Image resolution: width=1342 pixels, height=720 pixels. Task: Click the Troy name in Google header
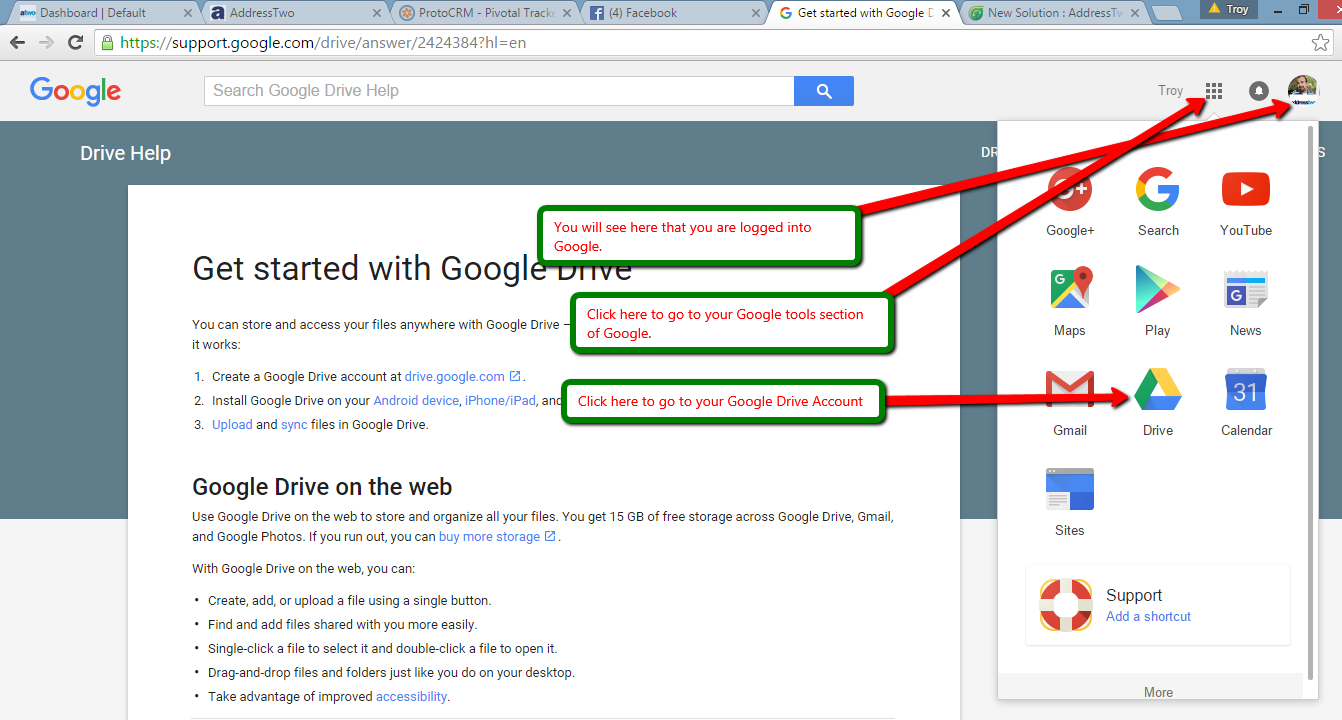(x=1170, y=91)
